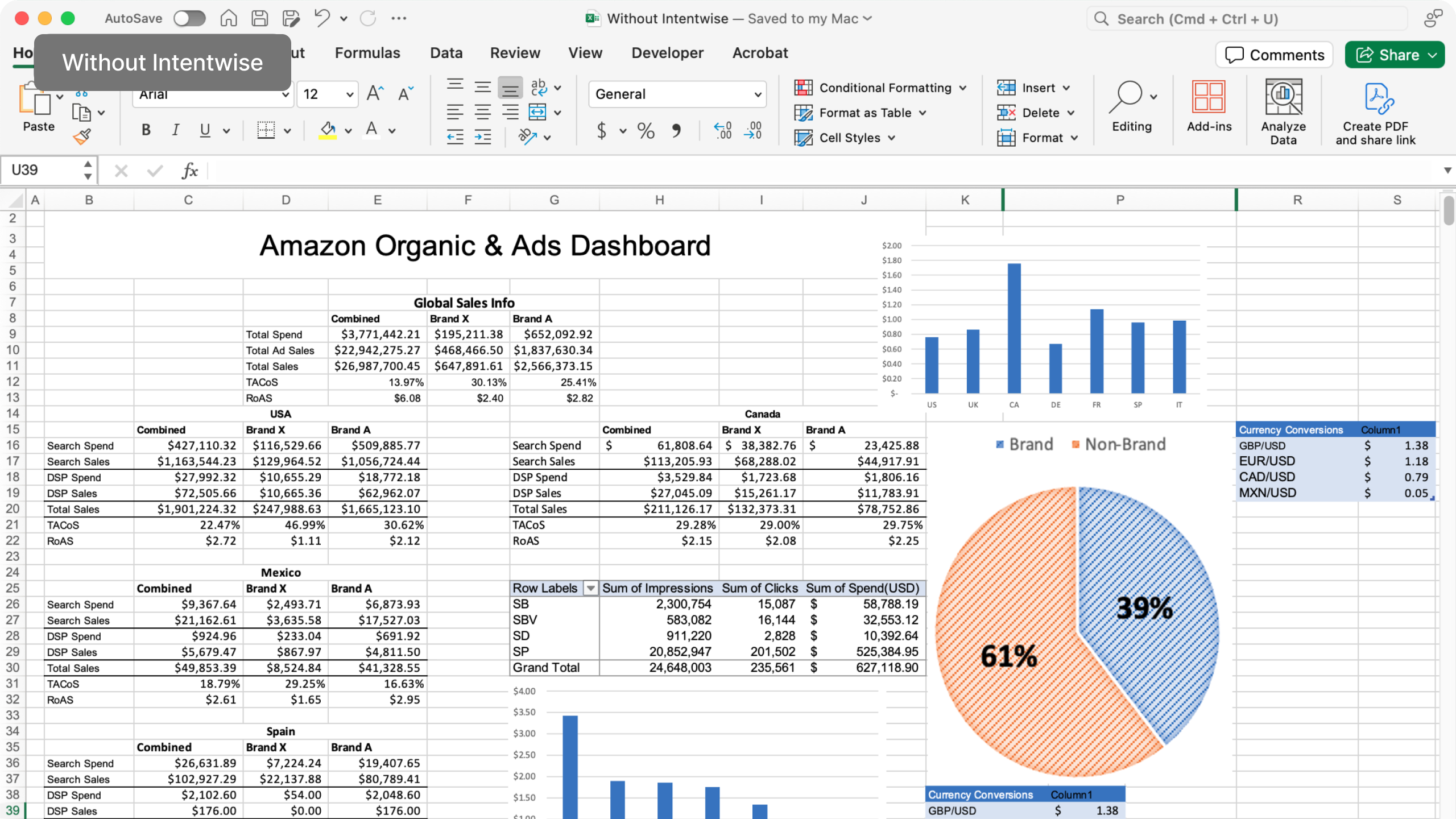Switch to the Data tab
This screenshot has width=1456, height=819.
click(x=446, y=53)
